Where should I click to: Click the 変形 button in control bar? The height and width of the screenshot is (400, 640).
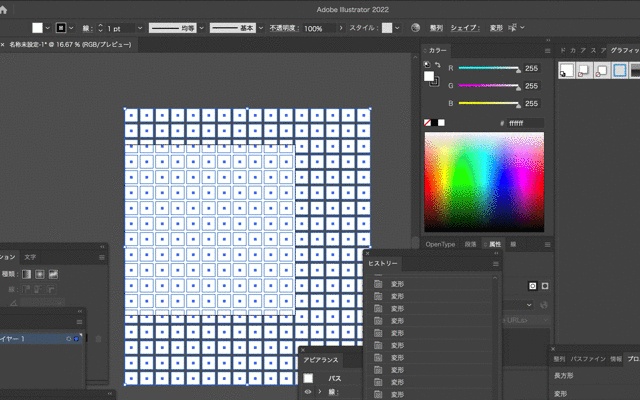pos(495,28)
